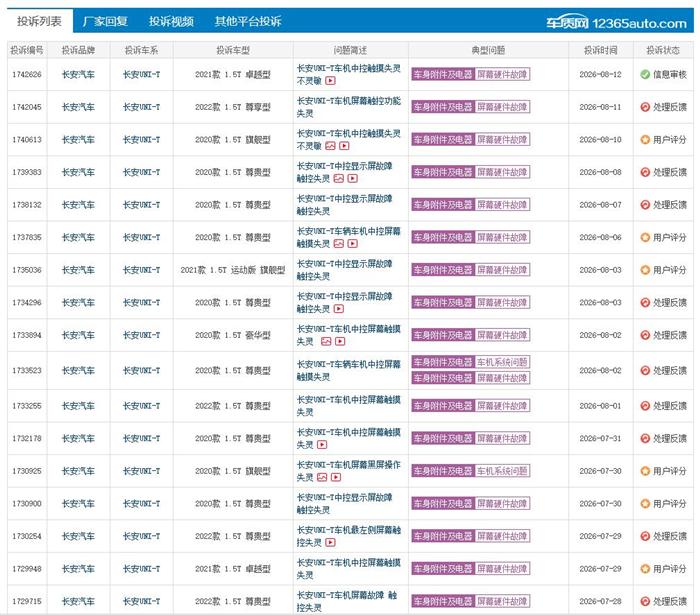Click 屏幕硬件故障 tag in row 1733523
The image size is (700, 615).
pos(502,378)
